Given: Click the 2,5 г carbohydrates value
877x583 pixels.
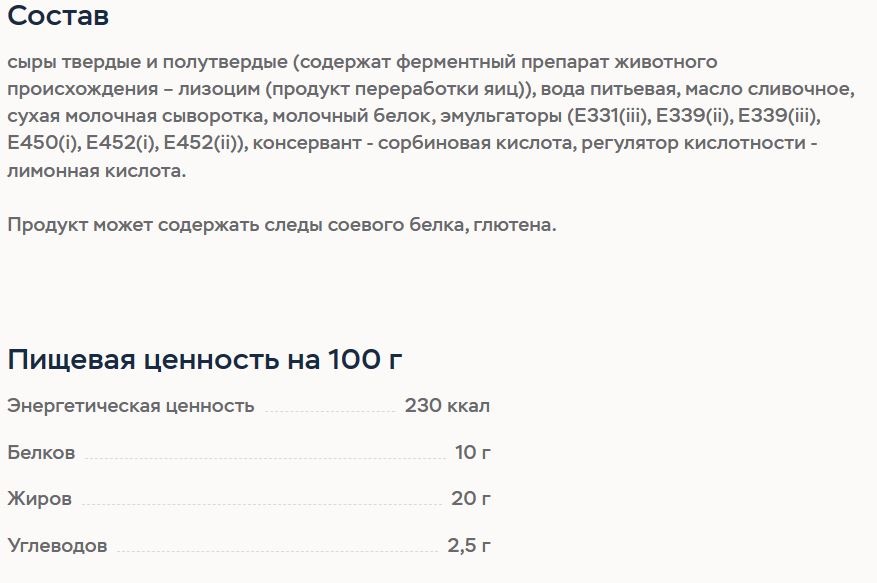Looking at the screenshot, I should tap(469, 545).
